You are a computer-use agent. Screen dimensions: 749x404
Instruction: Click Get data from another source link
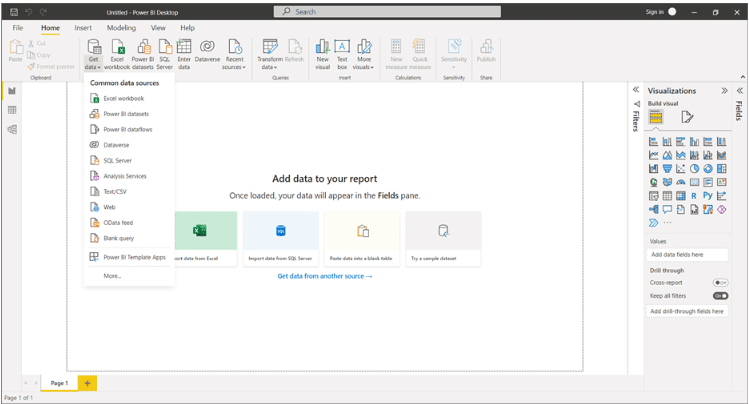point(325,276)
